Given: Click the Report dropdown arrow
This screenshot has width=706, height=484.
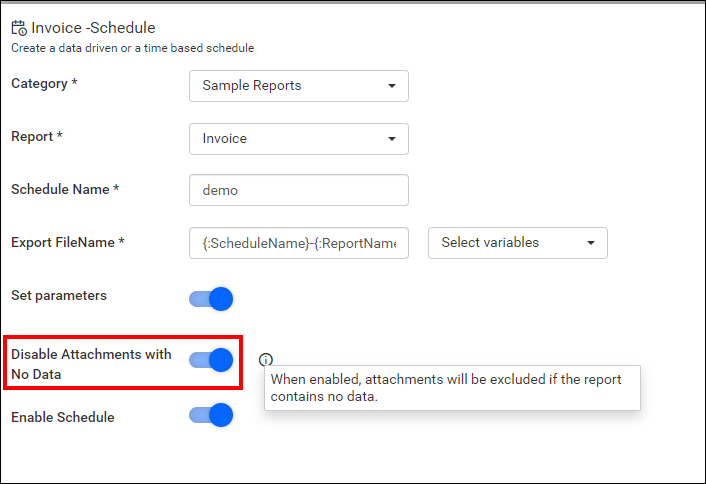Looking at the screenshot, I should point(392,139).
